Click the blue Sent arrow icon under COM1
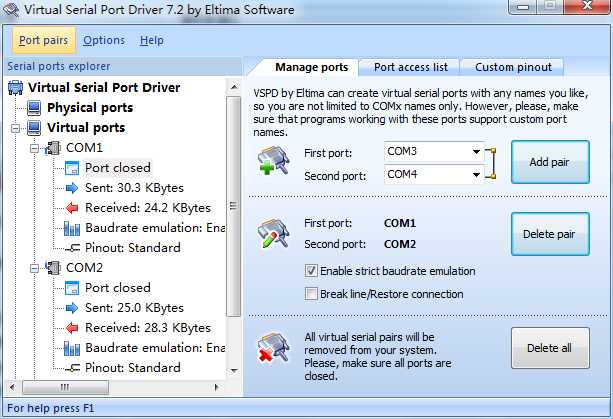Image resolution: width=613 pixels, height=419 pixels. [x=72, y=188]
